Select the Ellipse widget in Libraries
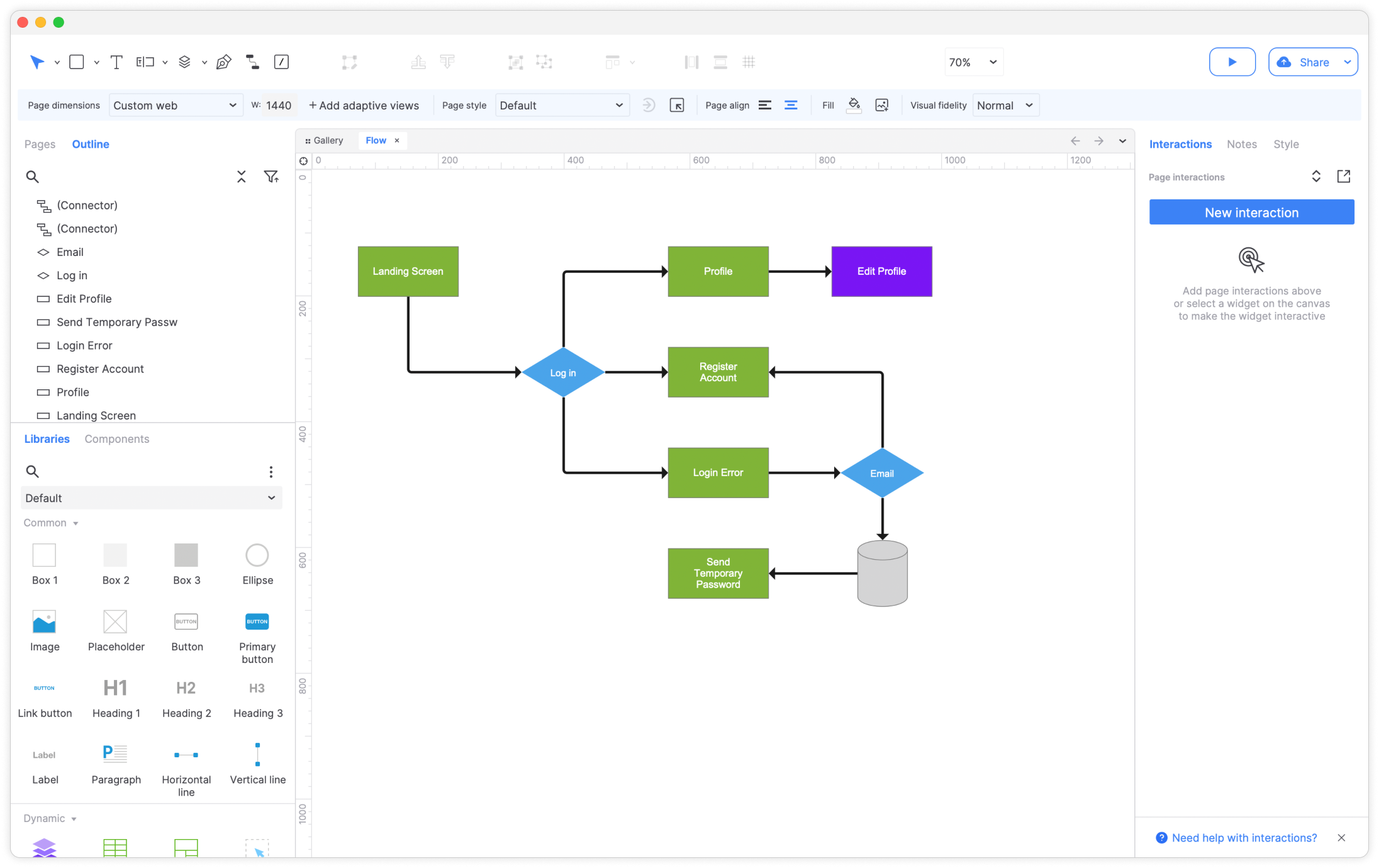This screenshot has width=1379, height=868. point(257,564)
